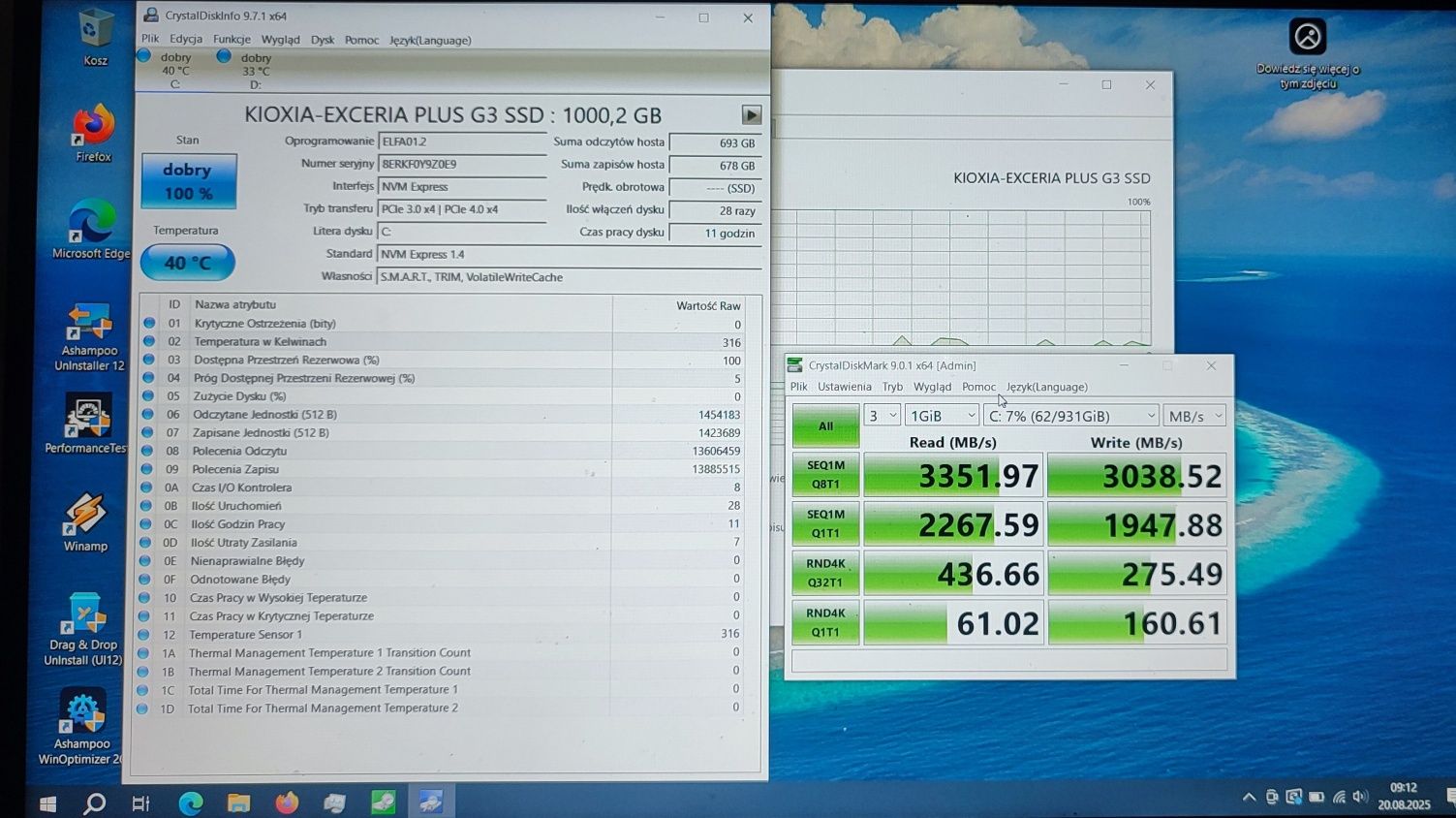Expand the C: 7% drive selection dropdown

pyautogui.click(x=1071, y=415)
